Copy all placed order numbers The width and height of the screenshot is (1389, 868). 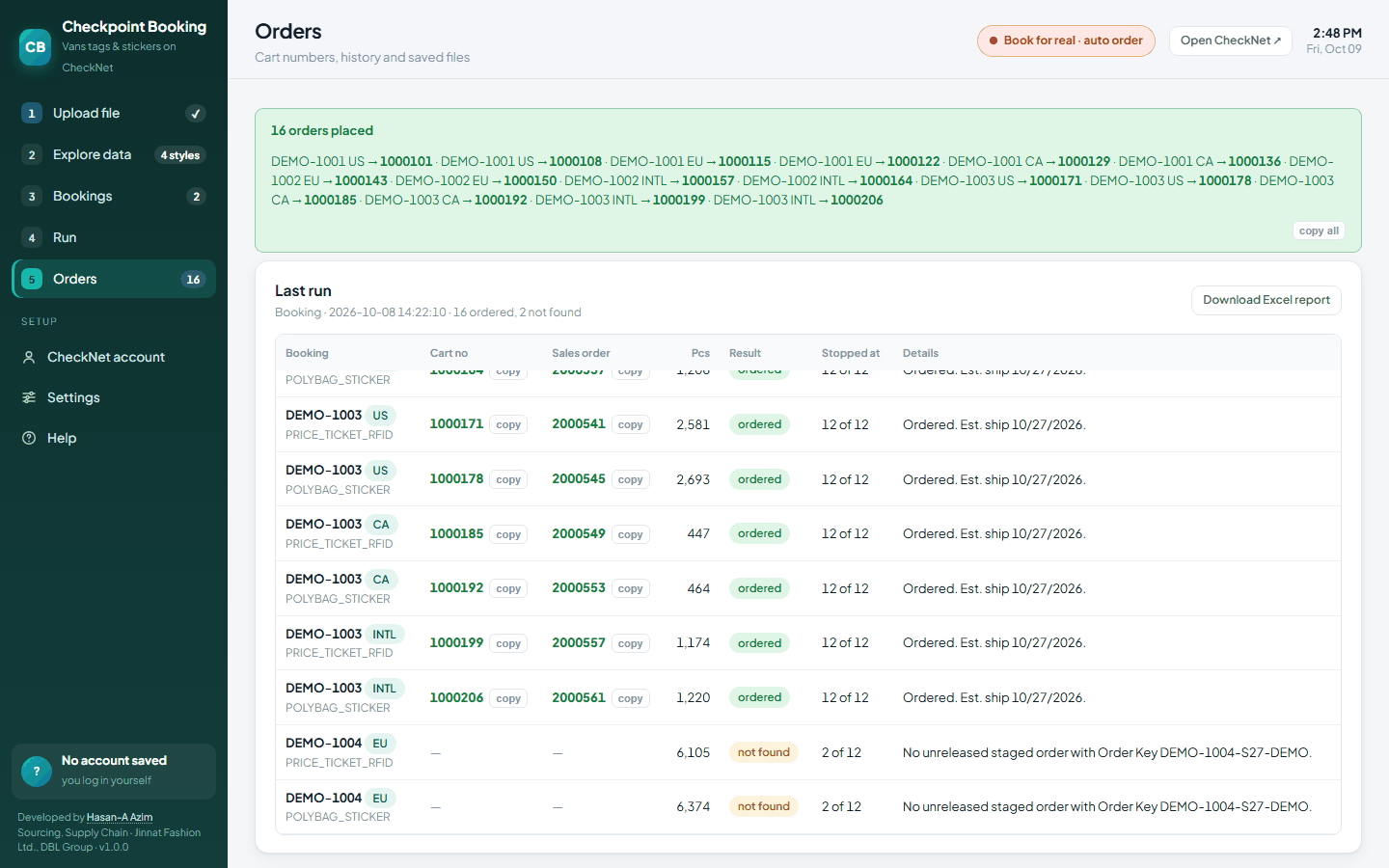pyautogui.click(x=1319, y=231)
